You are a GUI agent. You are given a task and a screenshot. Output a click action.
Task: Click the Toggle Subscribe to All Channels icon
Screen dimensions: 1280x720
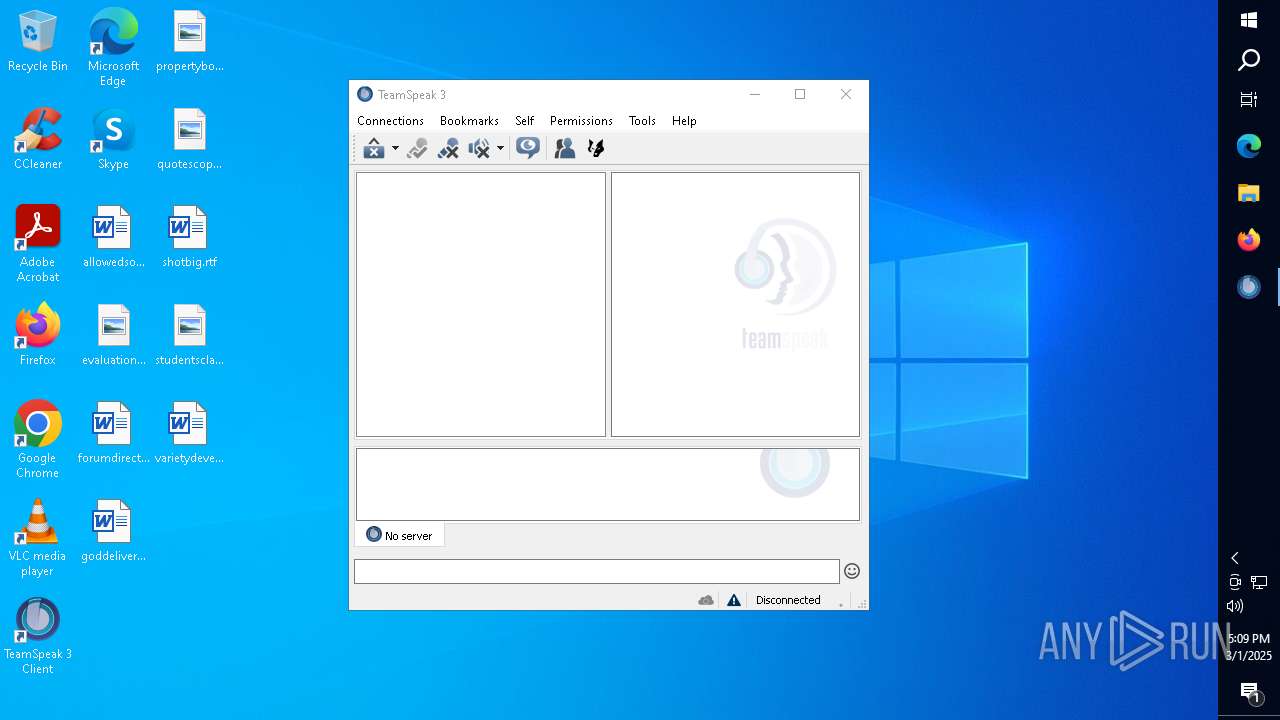point(528,148)
